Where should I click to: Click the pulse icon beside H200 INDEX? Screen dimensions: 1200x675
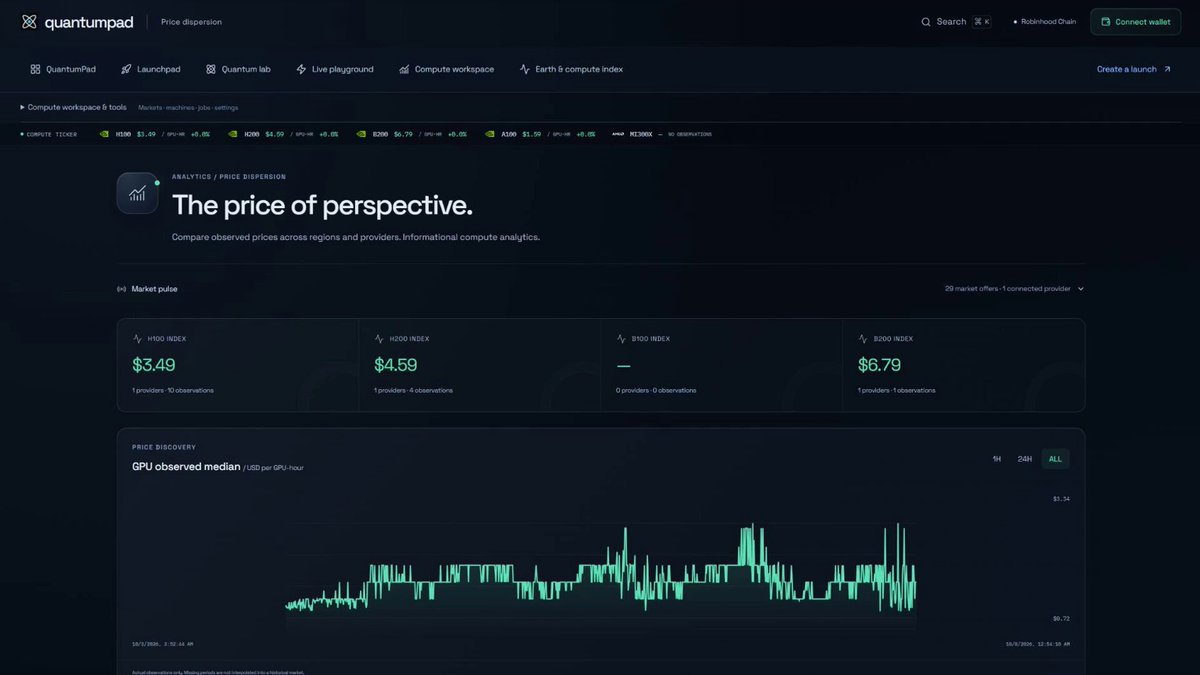point(379,339)
